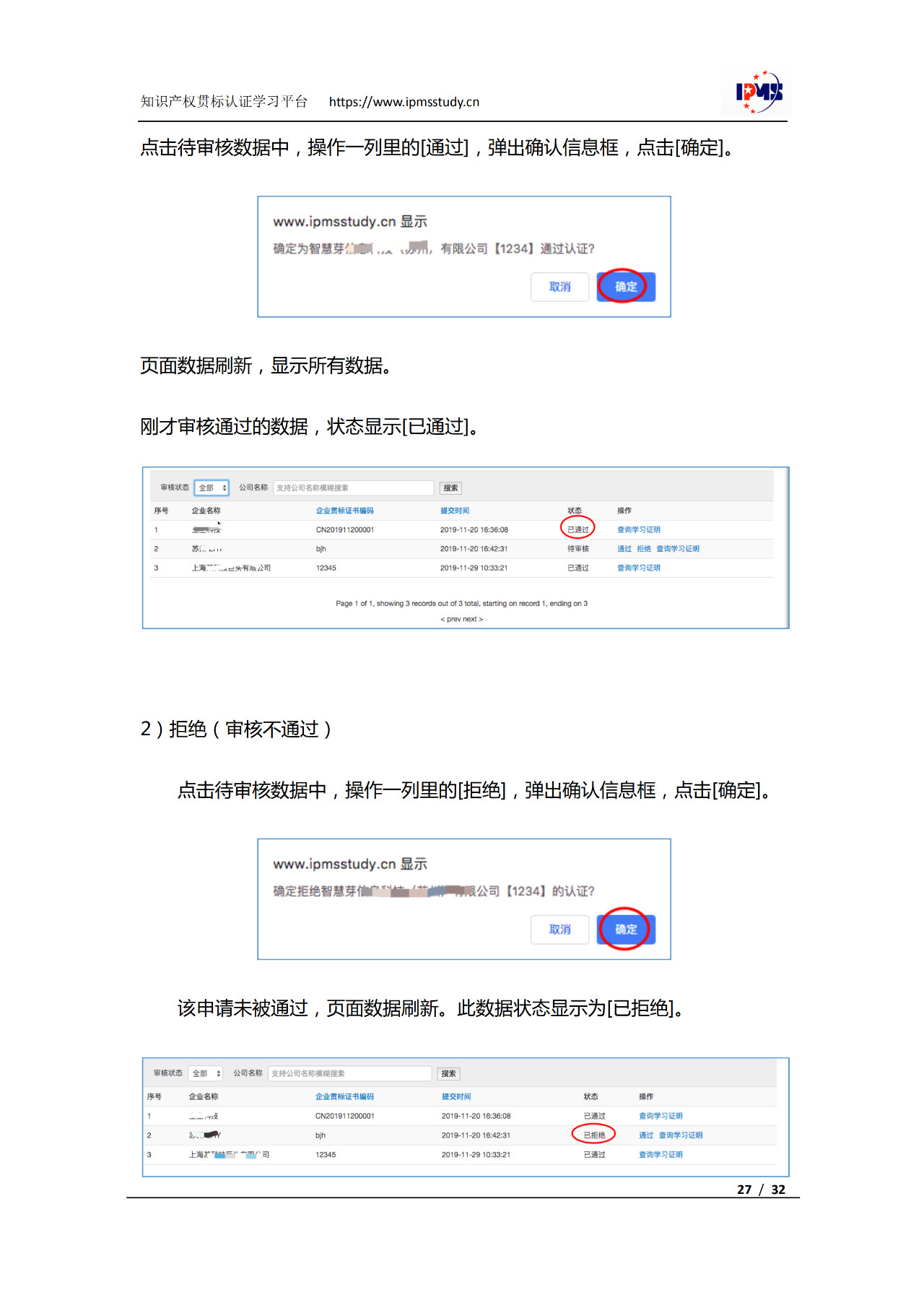Viewport: 924px width, 1308px height.
Task: Sort by 企业贯标证书编码 in table with 已拒绝 row
Action: 344,1096
